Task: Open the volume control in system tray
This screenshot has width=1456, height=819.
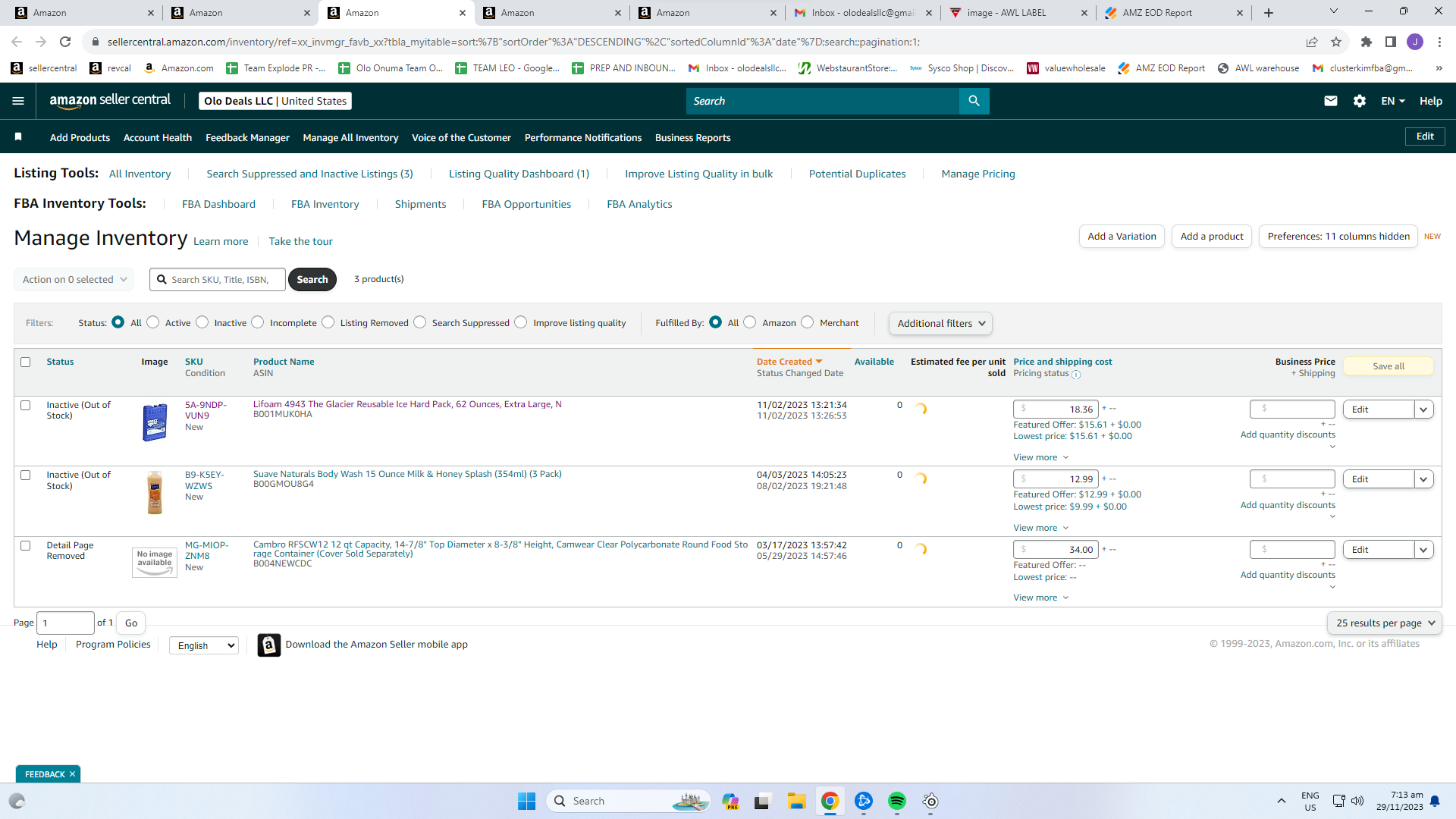Action: (1357, 801)
